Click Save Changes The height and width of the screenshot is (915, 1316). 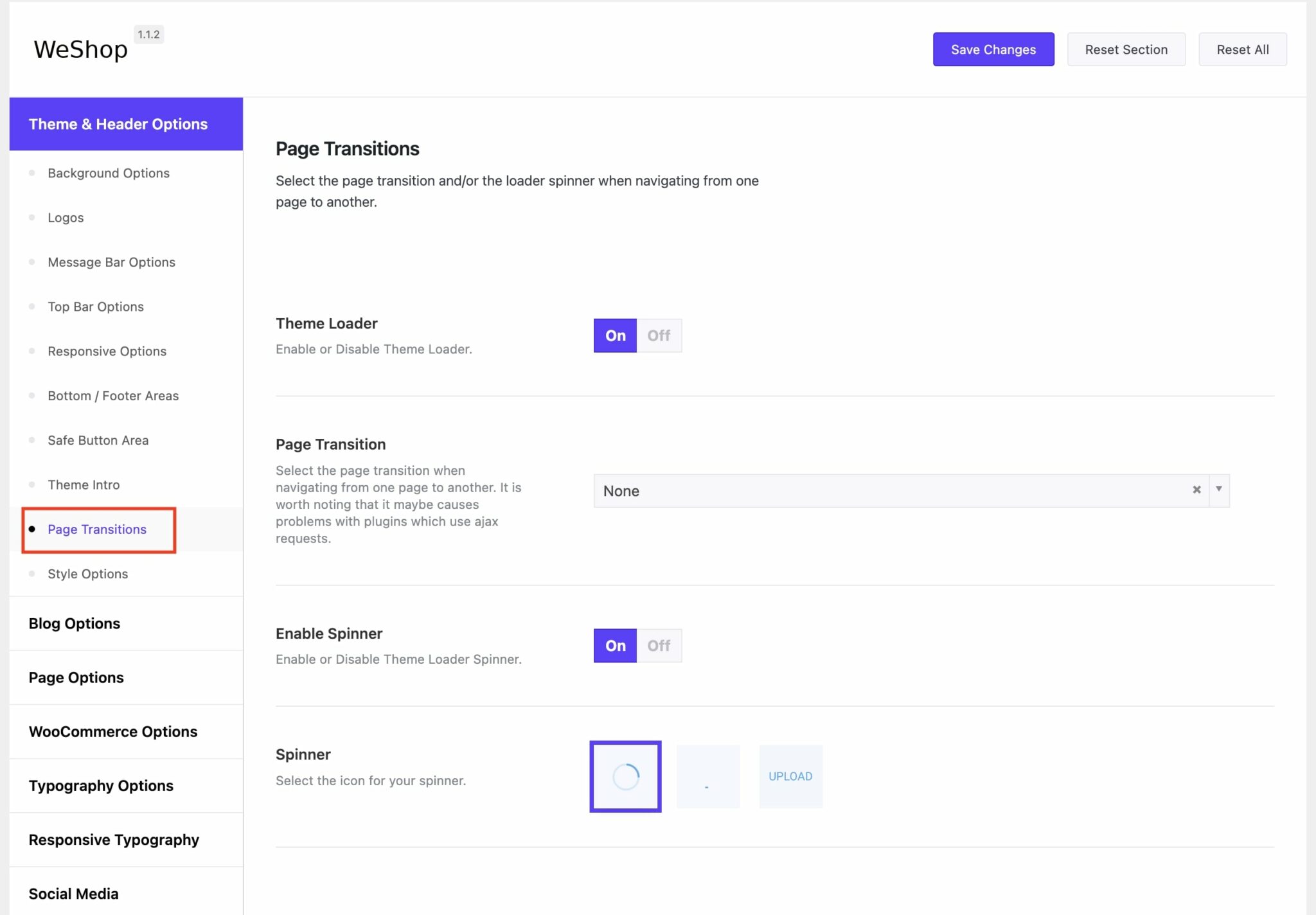pyautogui.click(x=993, y=49)
